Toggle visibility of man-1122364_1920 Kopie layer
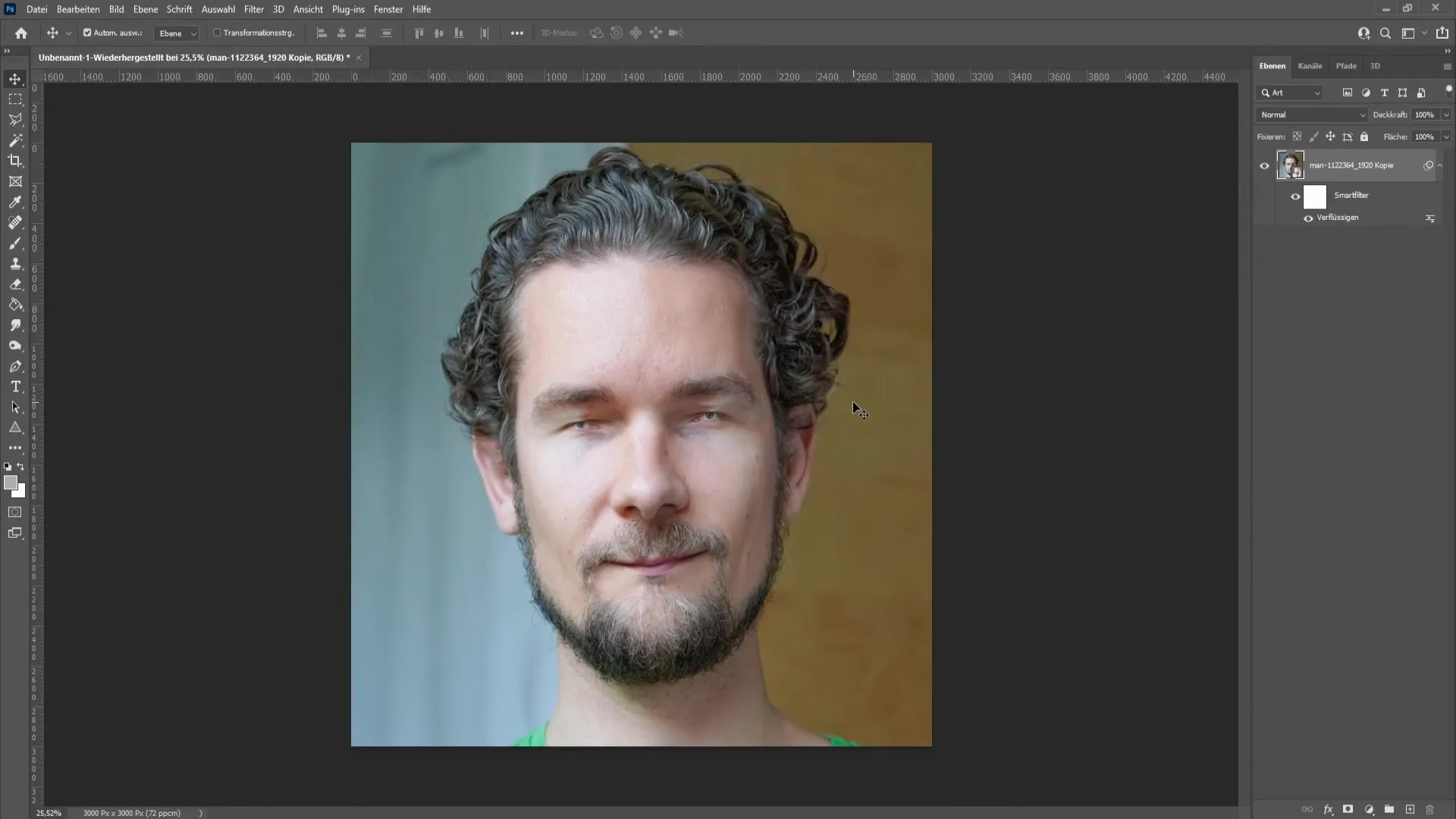 click(x=1265, y=165)
